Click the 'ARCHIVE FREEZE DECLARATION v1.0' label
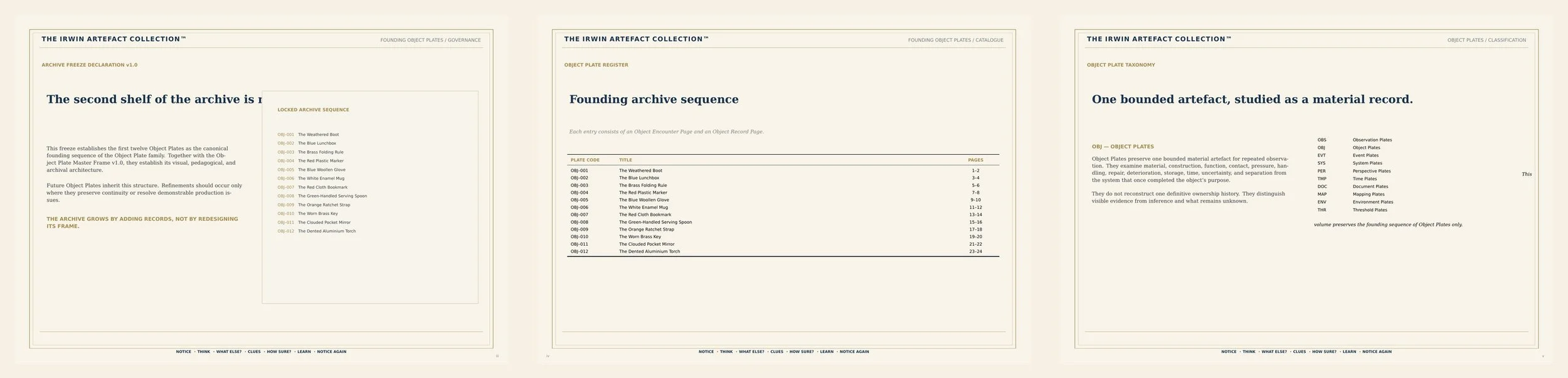Image resolution: width=1568 pixels, height=378 pixels. coord(89,65)
